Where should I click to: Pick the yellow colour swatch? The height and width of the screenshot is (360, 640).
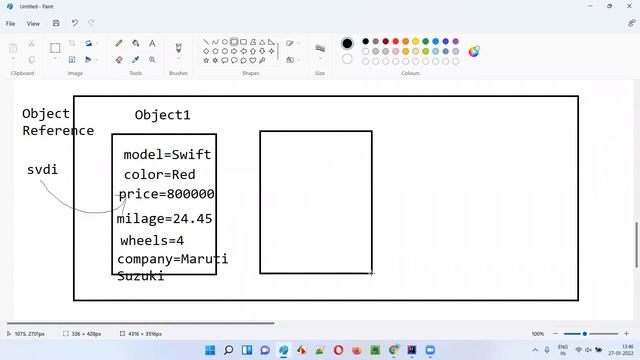[416, 41]
